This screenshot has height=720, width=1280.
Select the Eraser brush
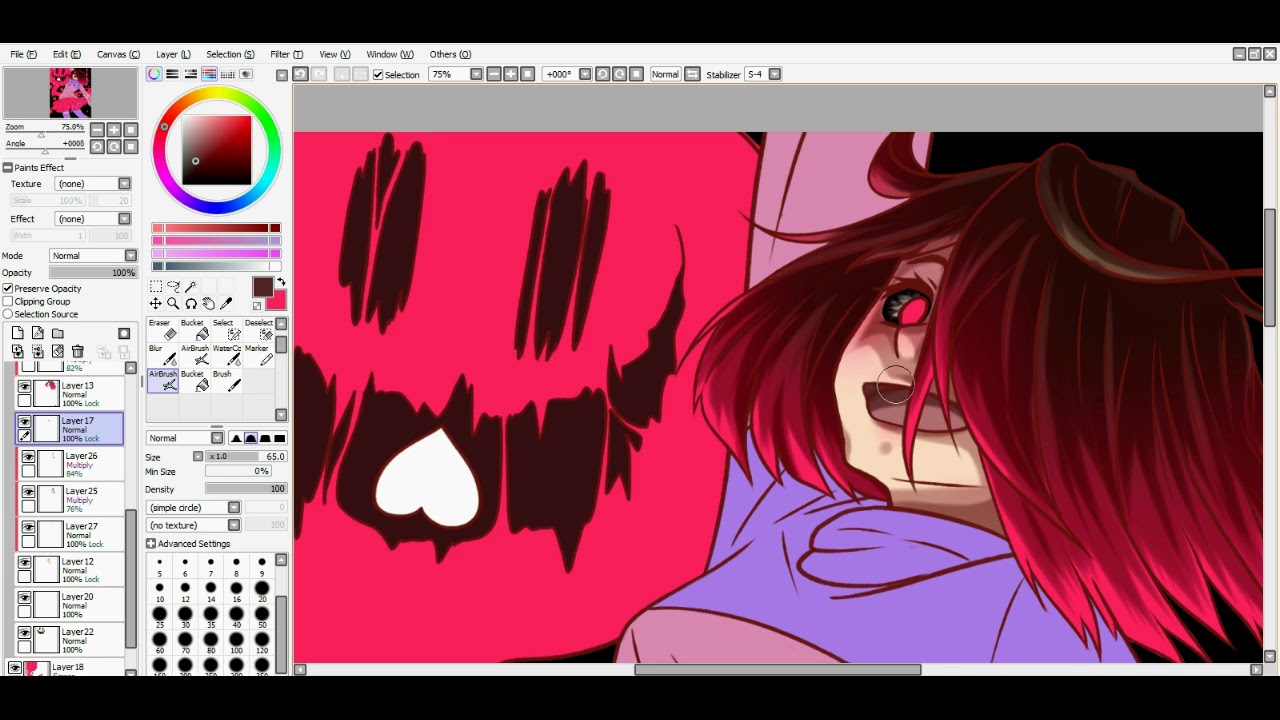click(x=161, y=330)
